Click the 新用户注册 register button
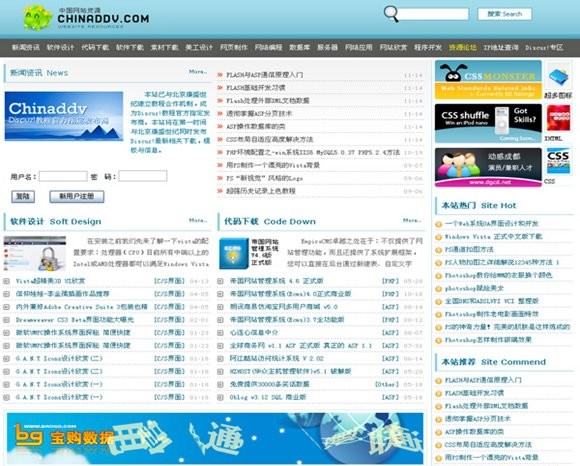The height and width of the screenshot is (466, 580). click(x=77, y=196)
